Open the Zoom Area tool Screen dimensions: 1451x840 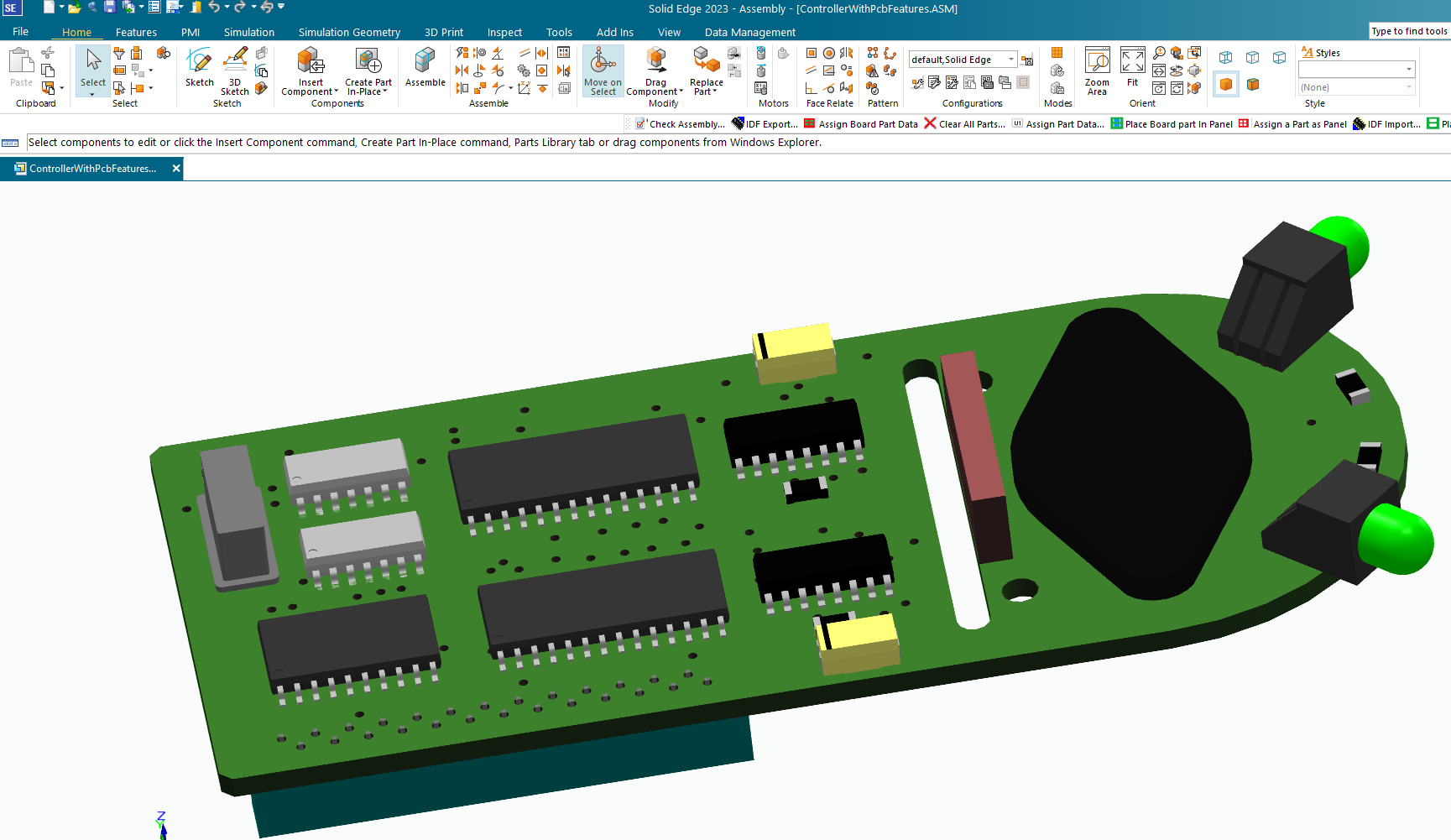click(x=1096, y=71)
